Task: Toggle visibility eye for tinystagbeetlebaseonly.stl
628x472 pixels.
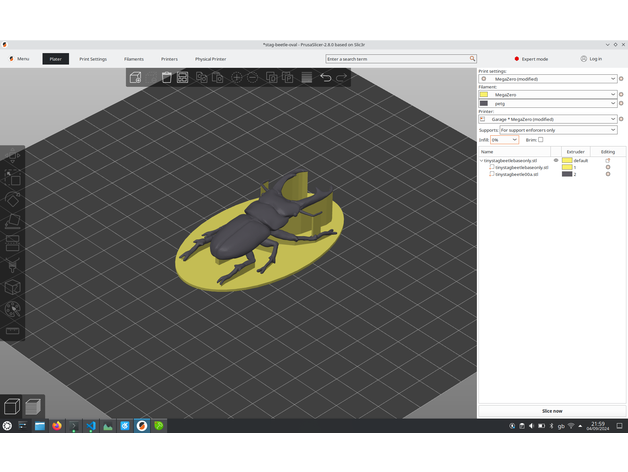Action: click(556, 160)
